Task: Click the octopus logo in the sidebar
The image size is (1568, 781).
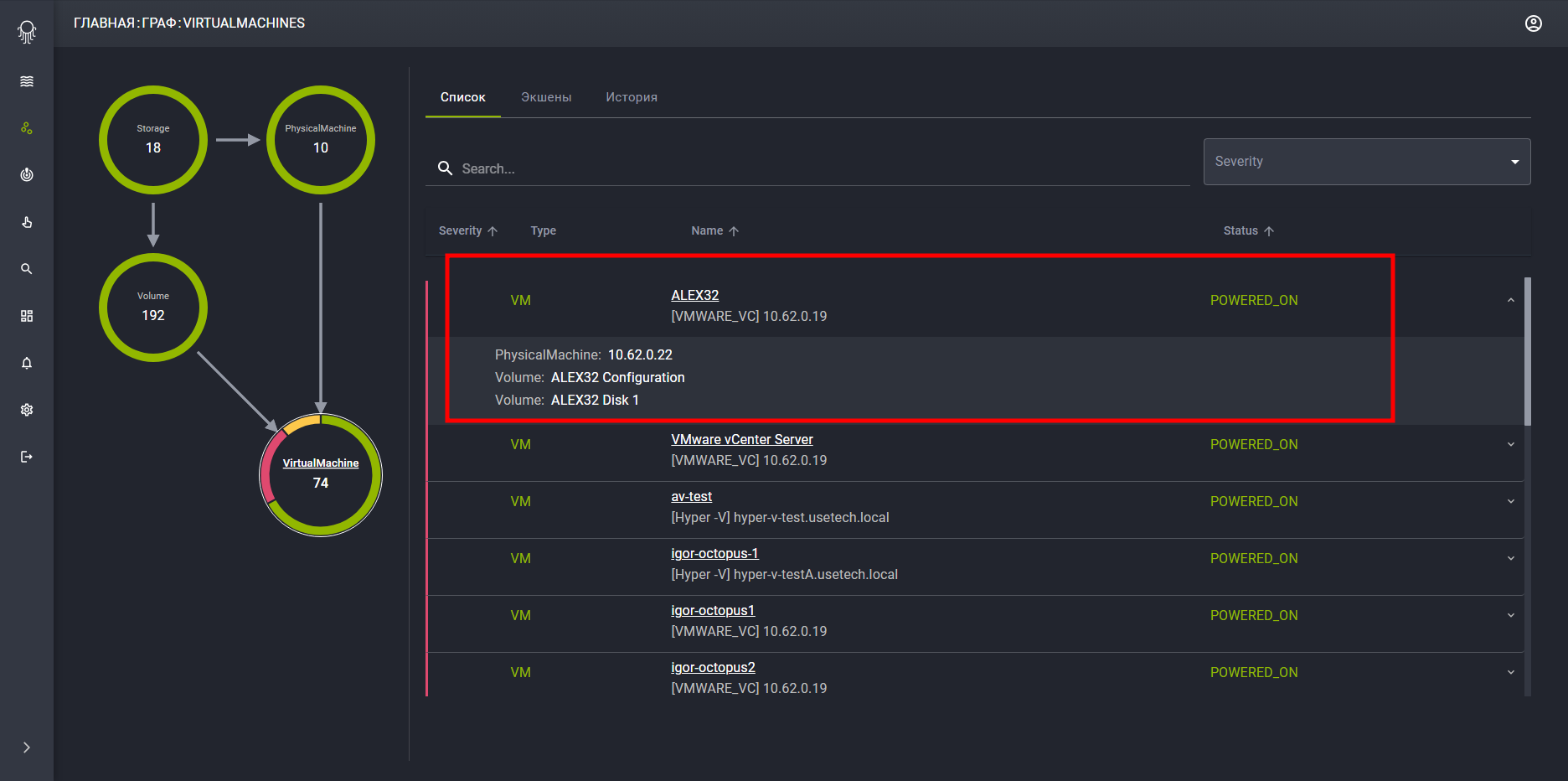Action: [27, 32]
